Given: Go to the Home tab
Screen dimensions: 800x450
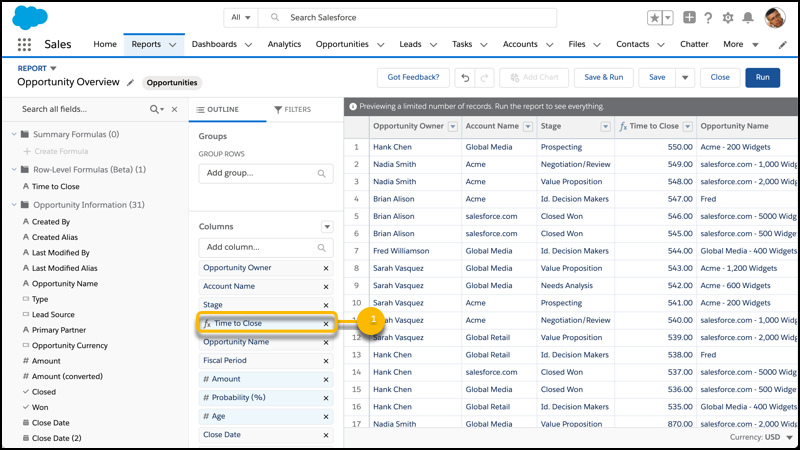Looking at the screenshot, I should [x=105, y=44].
